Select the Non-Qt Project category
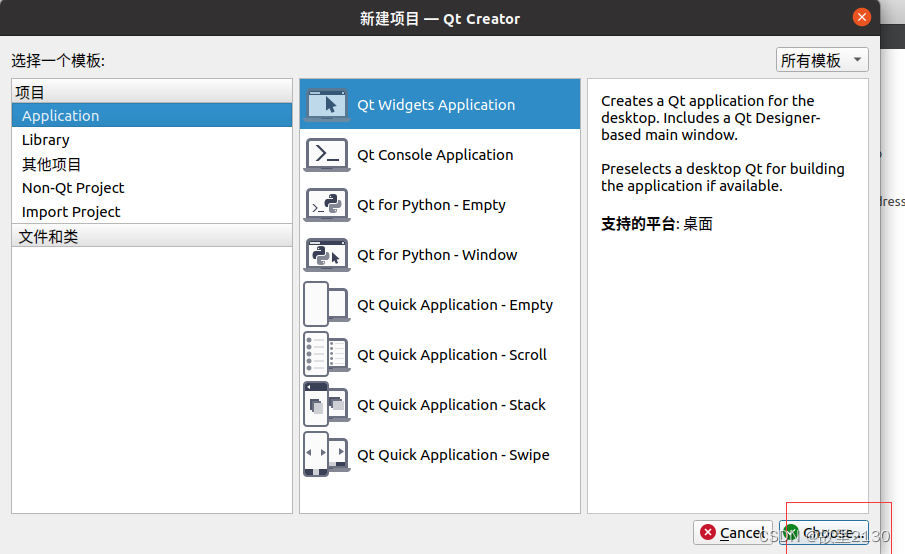 coord(152,188)
